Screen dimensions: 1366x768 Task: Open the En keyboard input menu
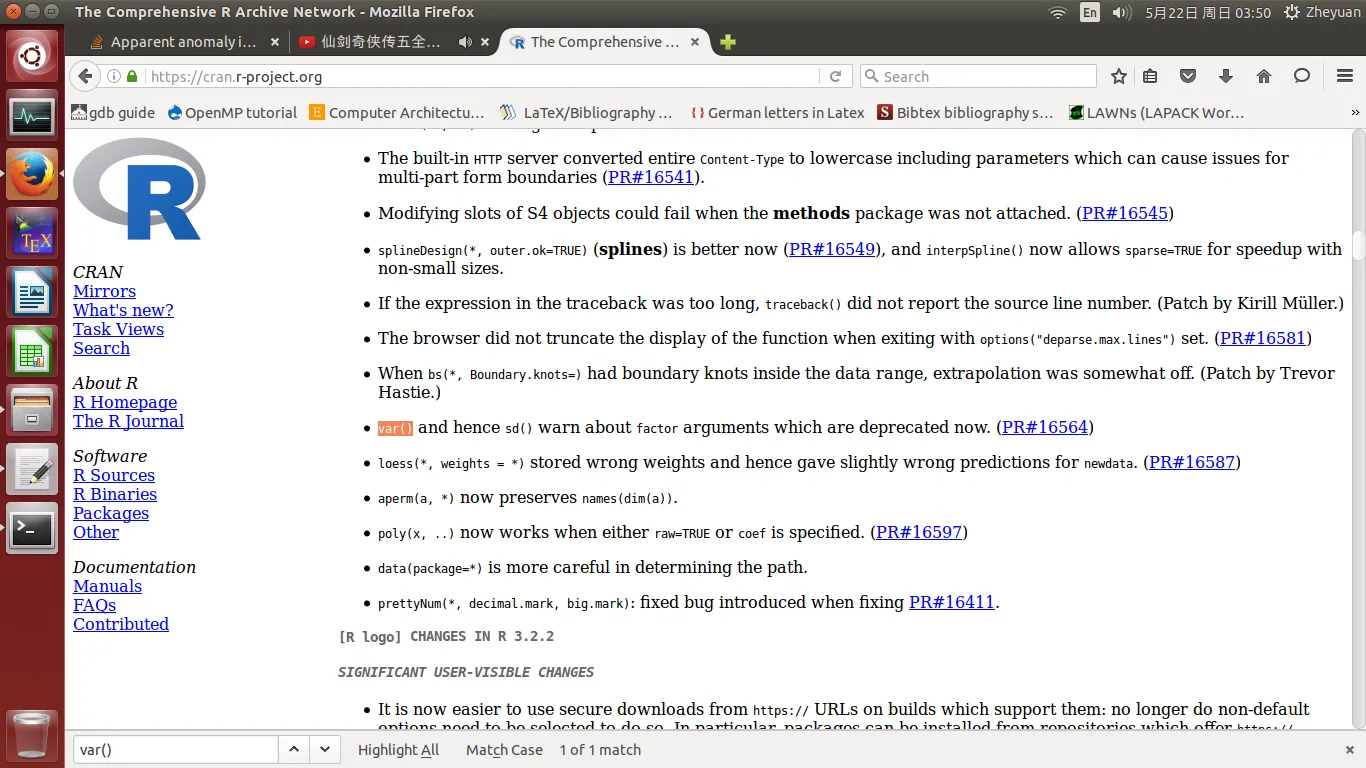click(x=1090, y=12)
